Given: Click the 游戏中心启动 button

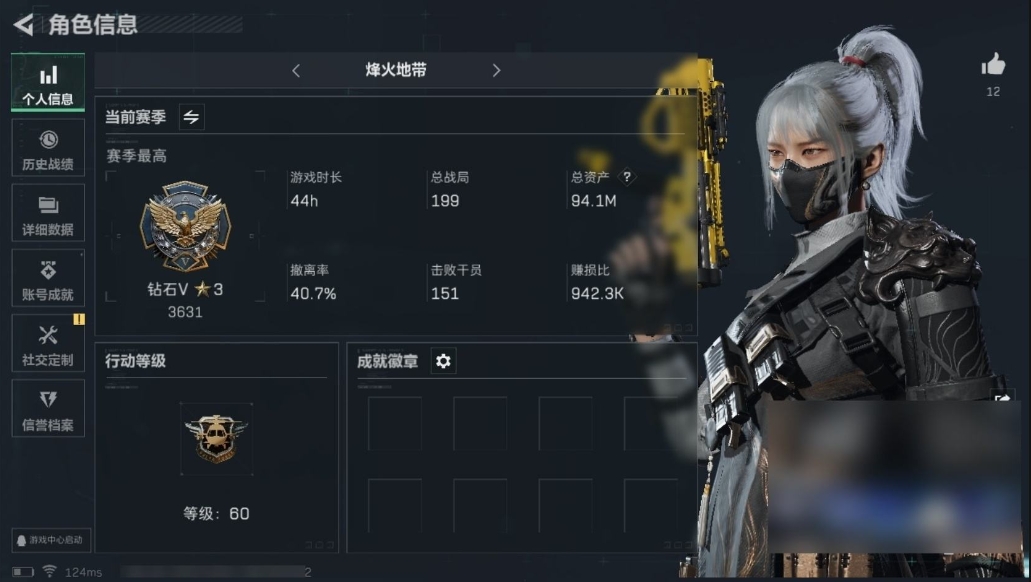Looking at the screenshot, I should pos(51,540).
